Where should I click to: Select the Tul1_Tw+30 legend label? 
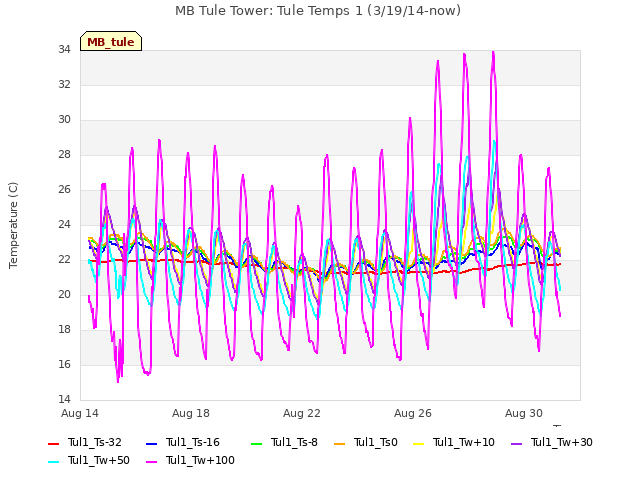(562, 442)
